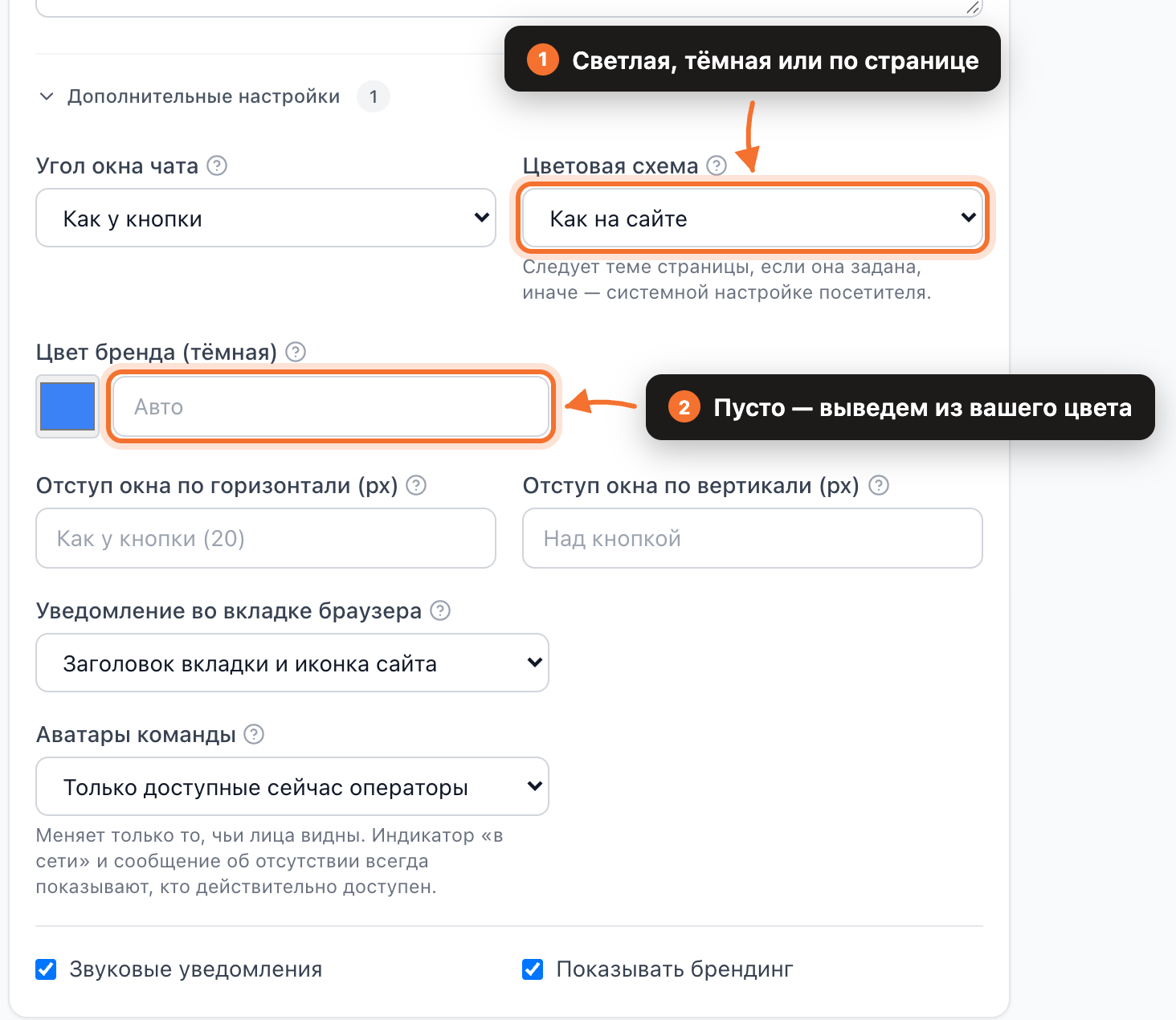Toggle Звуковые уведомления checkbox
Image resolution: width=1176 pixels, height=1020 pixels.
47,969
